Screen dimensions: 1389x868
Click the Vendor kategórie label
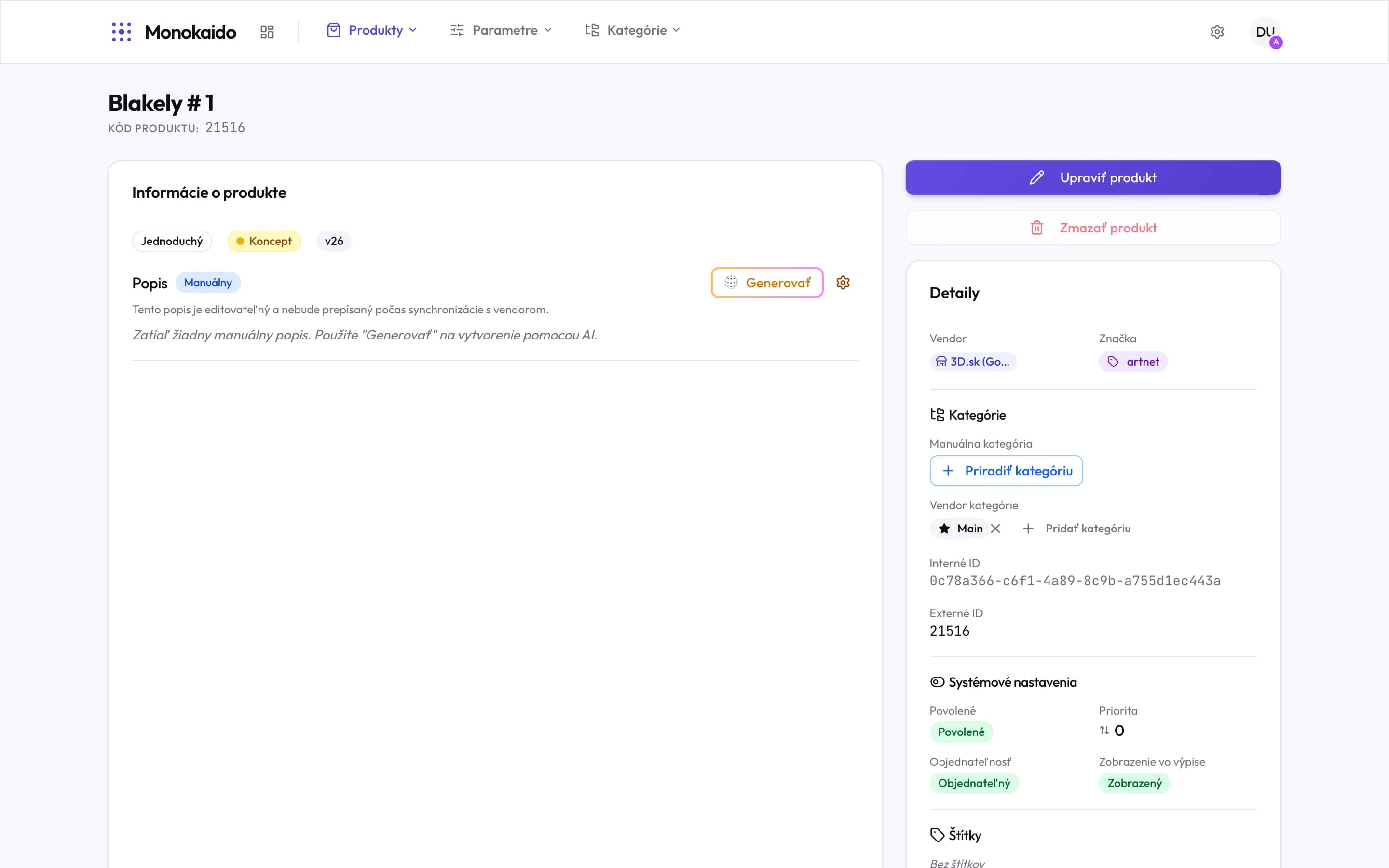(x=974, y=505)
